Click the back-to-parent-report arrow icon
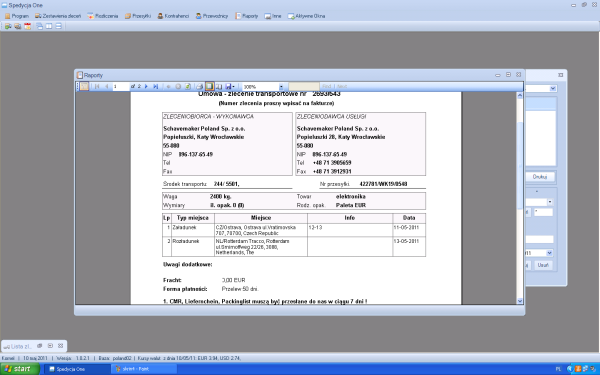600x375 pixels. click(x=168, y=86)
